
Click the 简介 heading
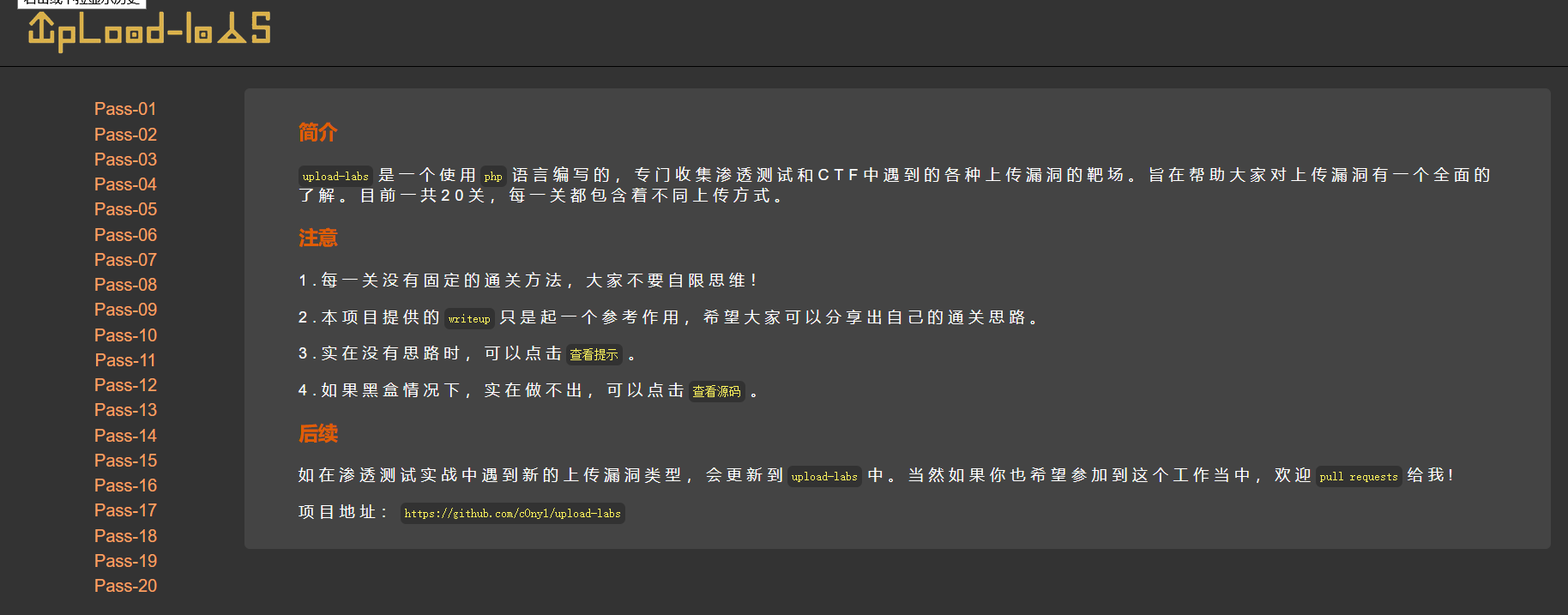pyautogui.click(x=317, y=132)
